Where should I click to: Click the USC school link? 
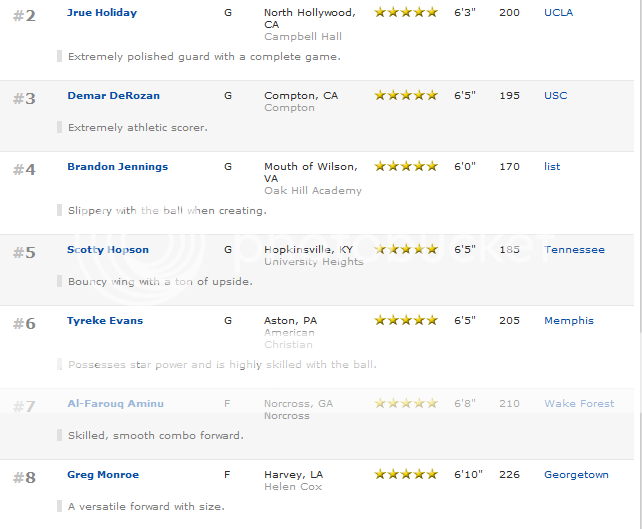[x=555, y=96]
